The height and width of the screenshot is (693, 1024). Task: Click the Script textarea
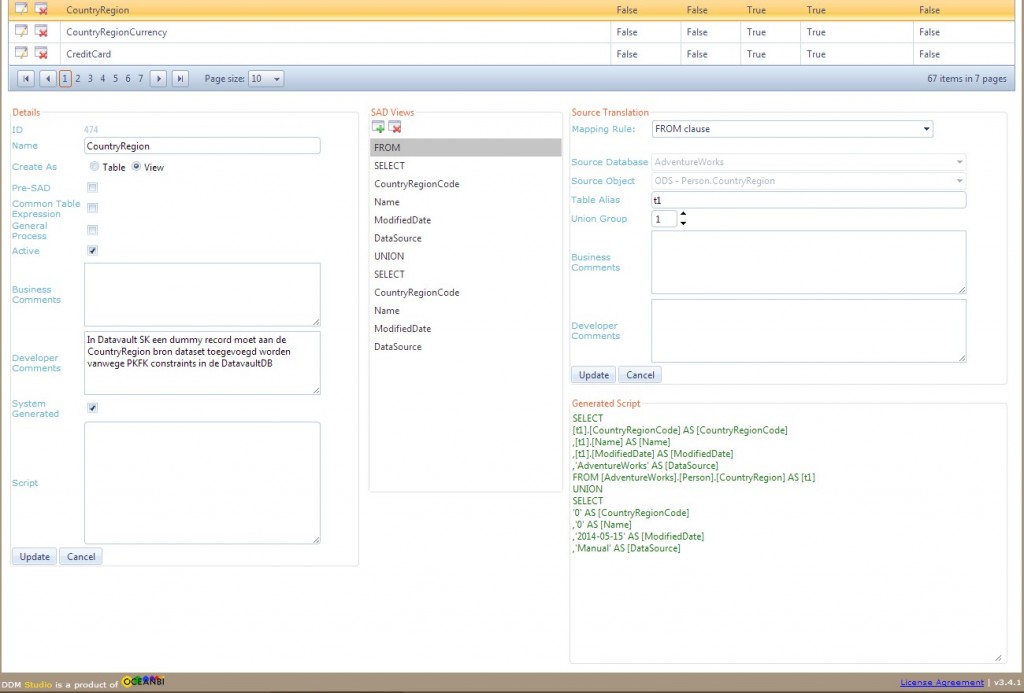coord(202,483)
